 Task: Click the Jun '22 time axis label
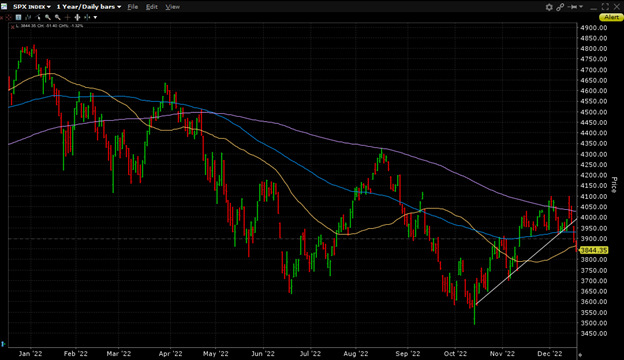pyautogui.click(x=263, y=354)
